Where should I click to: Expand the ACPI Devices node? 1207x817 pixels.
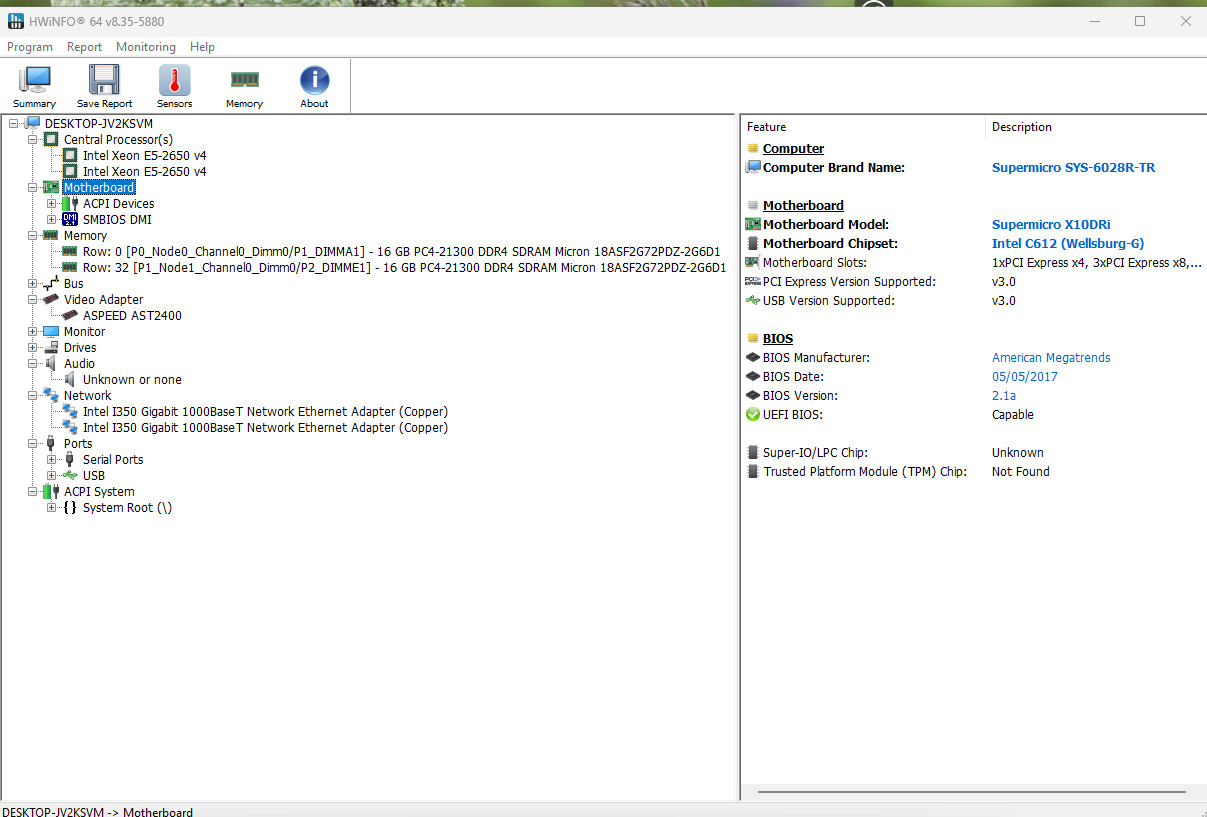[x=51, y=204]
